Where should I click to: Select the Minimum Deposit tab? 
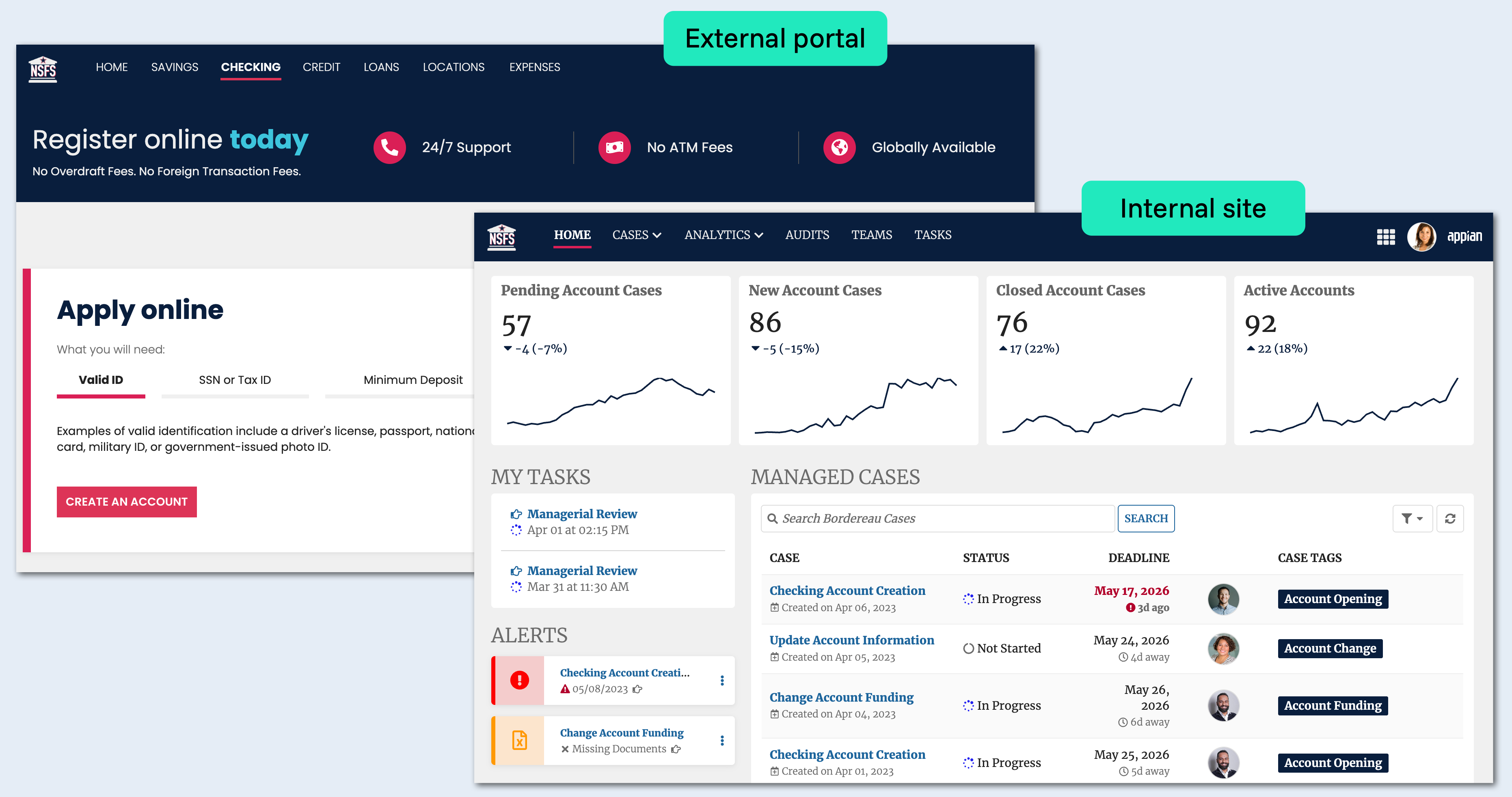point(413,380)
